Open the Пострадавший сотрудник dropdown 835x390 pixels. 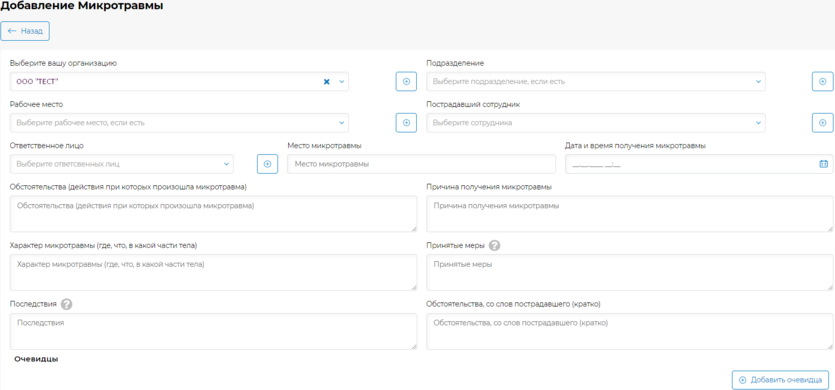tap(596, 123)
